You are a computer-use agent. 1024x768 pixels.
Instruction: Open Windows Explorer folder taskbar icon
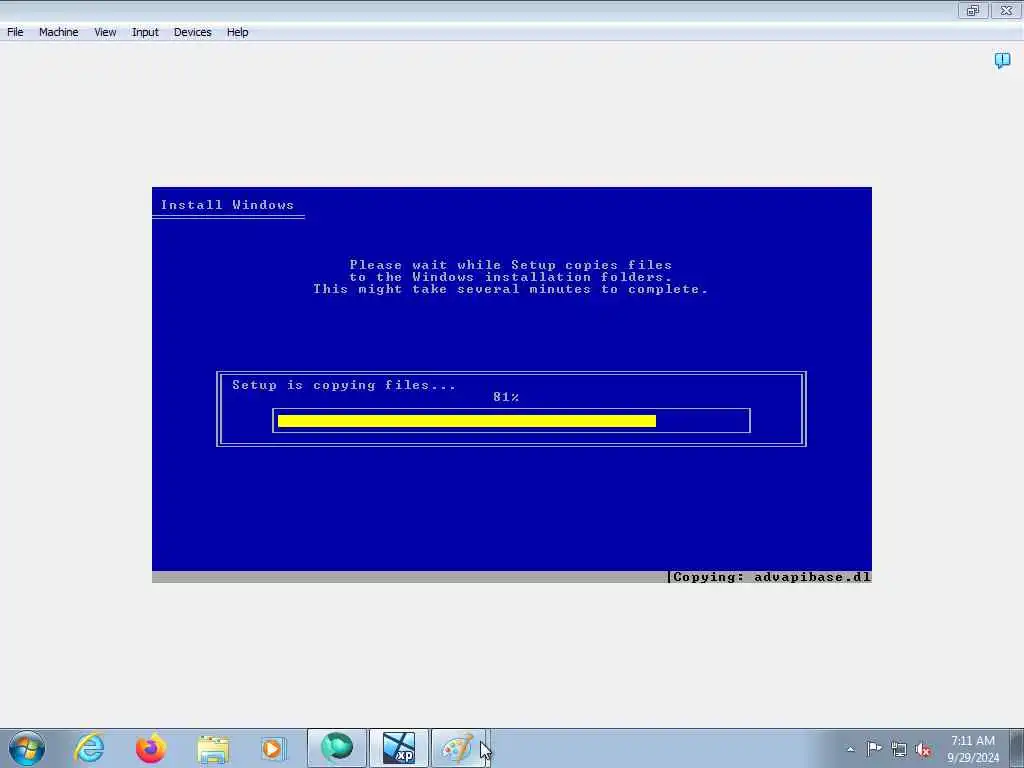point(213,749)
